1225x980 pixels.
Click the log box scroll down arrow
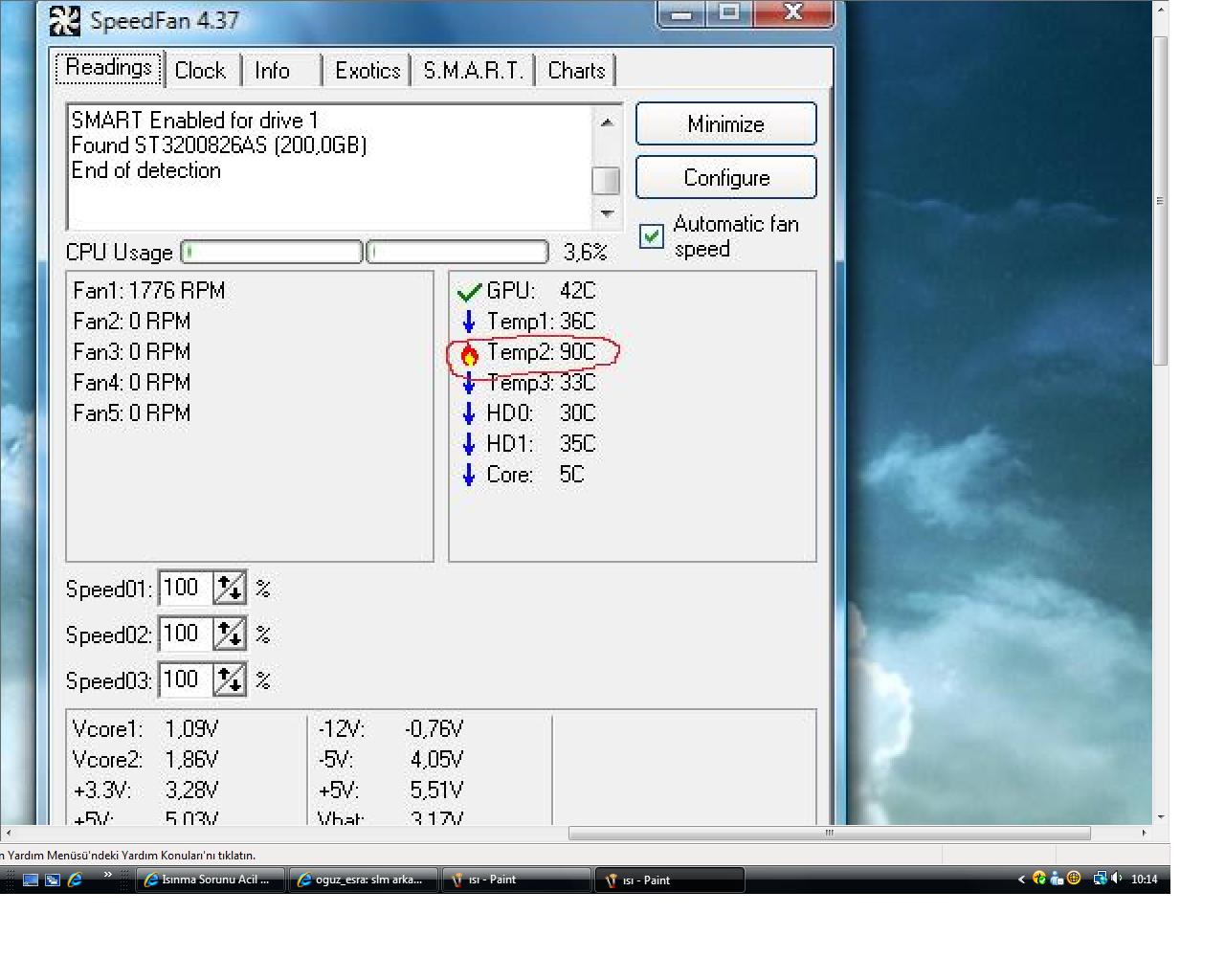(607, 212)
